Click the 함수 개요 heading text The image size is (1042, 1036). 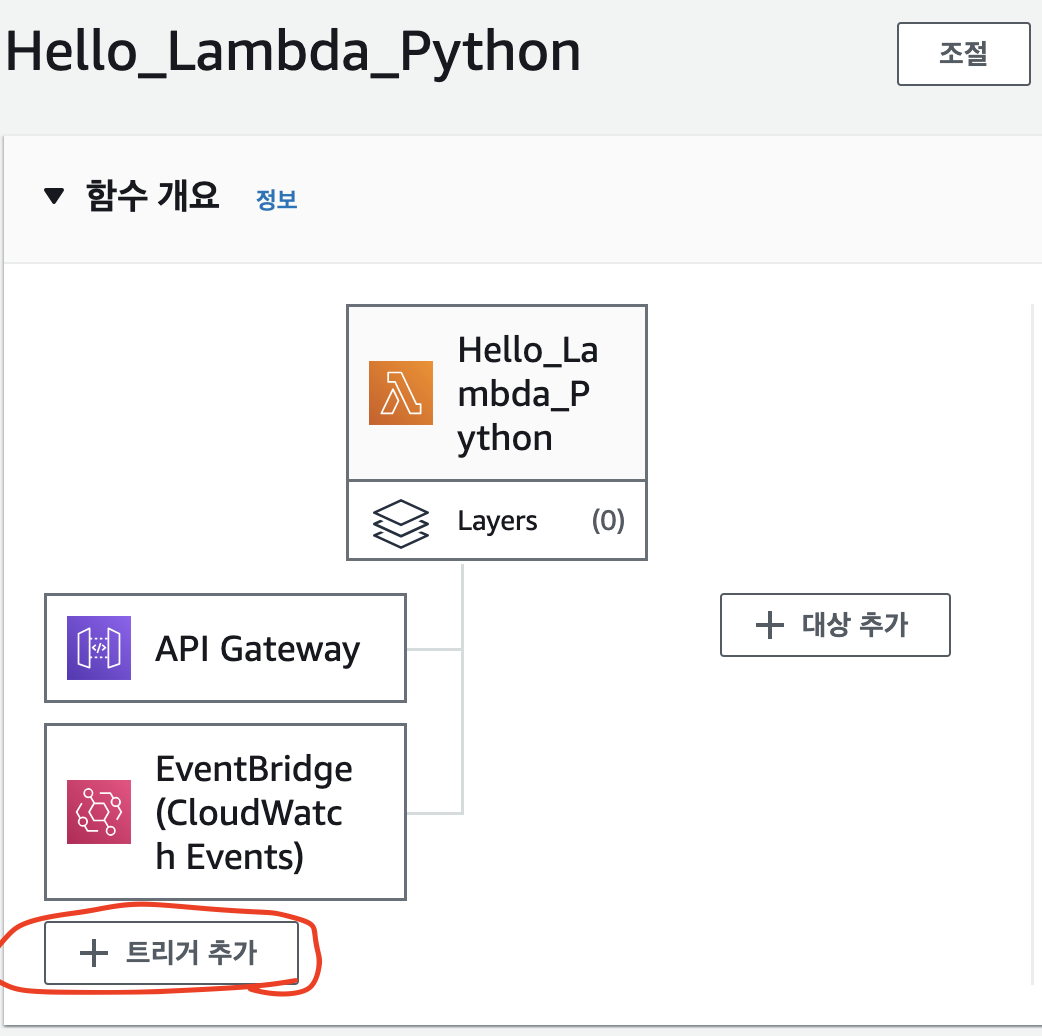[153, 195]
